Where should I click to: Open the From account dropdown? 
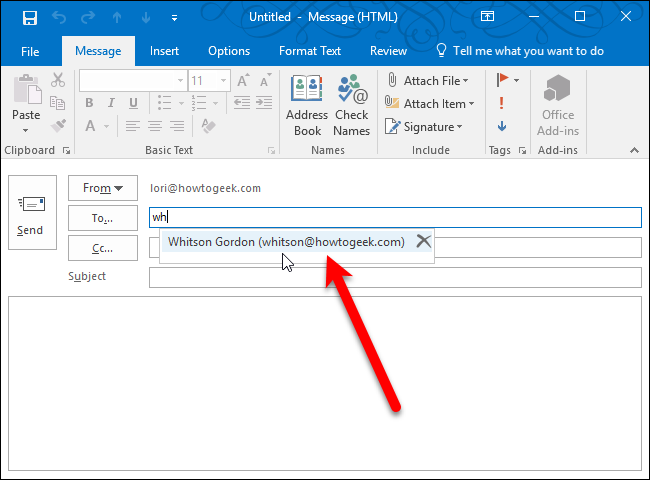coord(103,188)
